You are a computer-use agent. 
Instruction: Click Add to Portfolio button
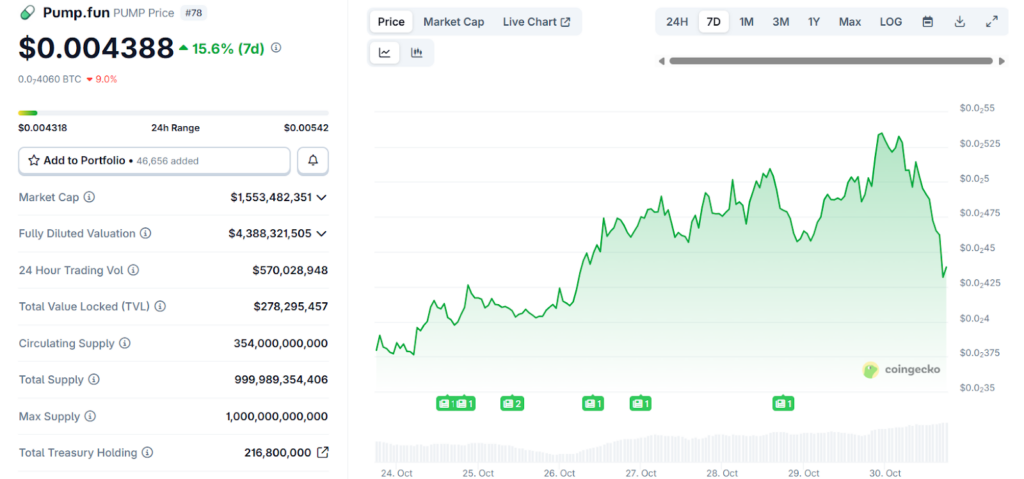[154, 160]
